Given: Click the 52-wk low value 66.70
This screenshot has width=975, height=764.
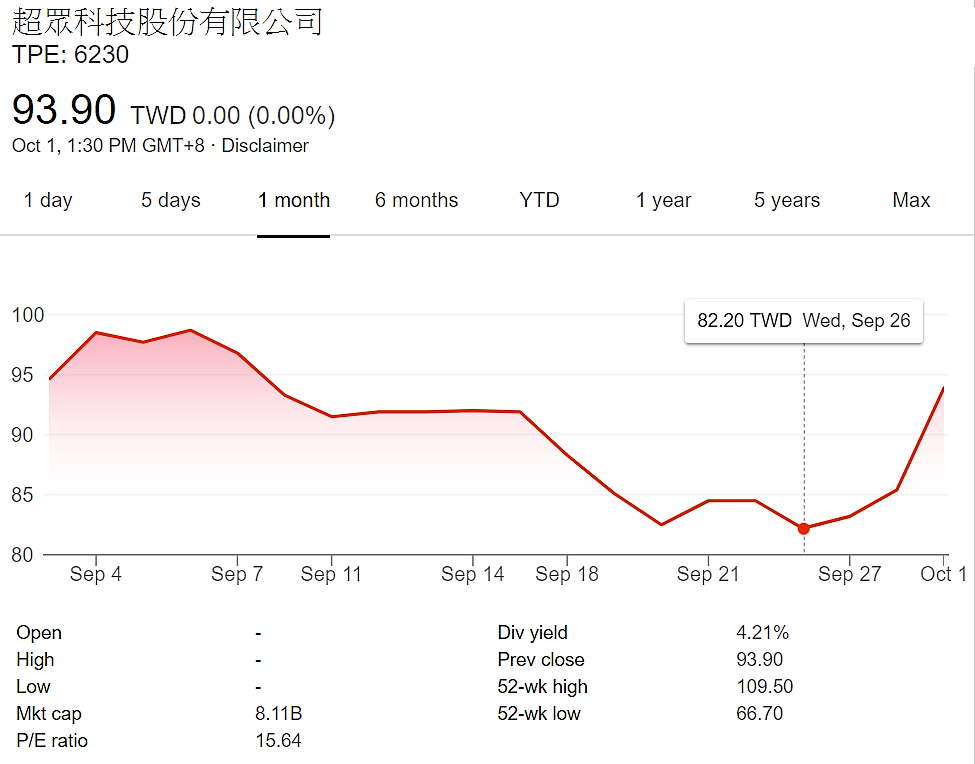Looking at the screenshot, I should [759, 714].
